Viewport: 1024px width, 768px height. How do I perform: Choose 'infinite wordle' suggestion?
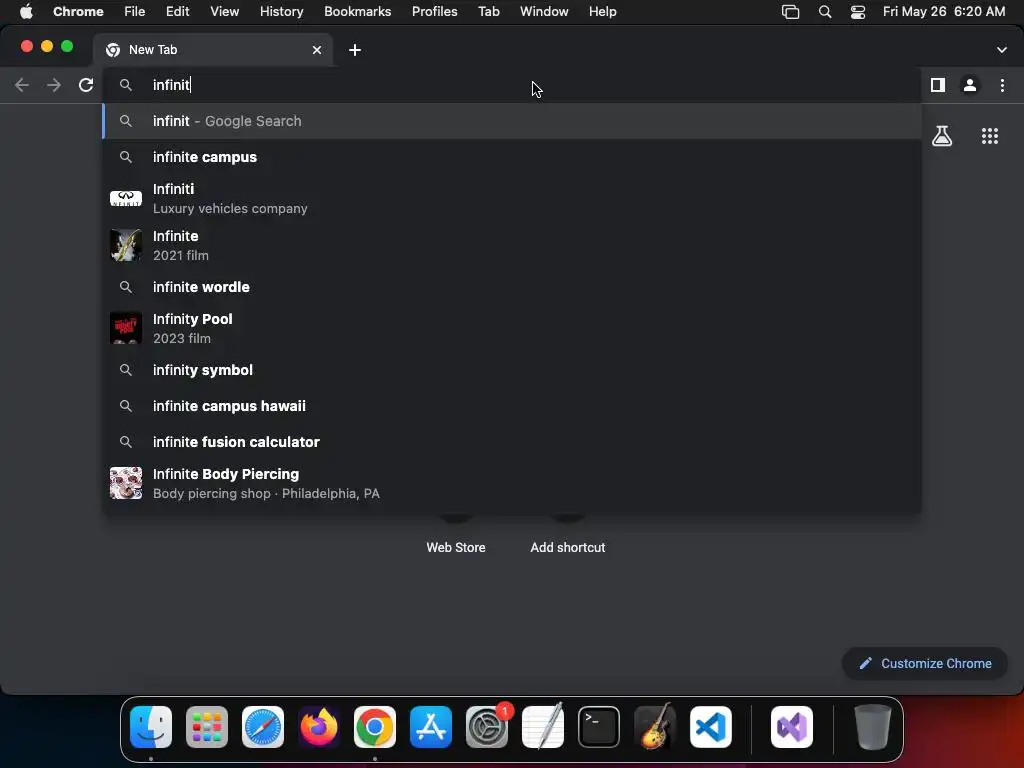pyautogui.click(x=512, y=287)
